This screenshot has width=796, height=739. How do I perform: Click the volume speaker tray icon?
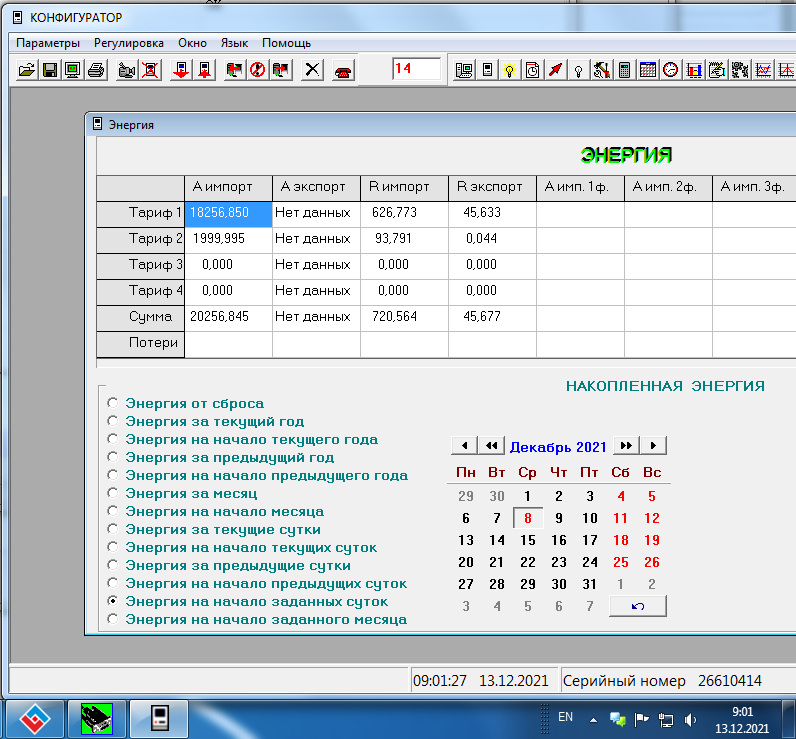690,719
